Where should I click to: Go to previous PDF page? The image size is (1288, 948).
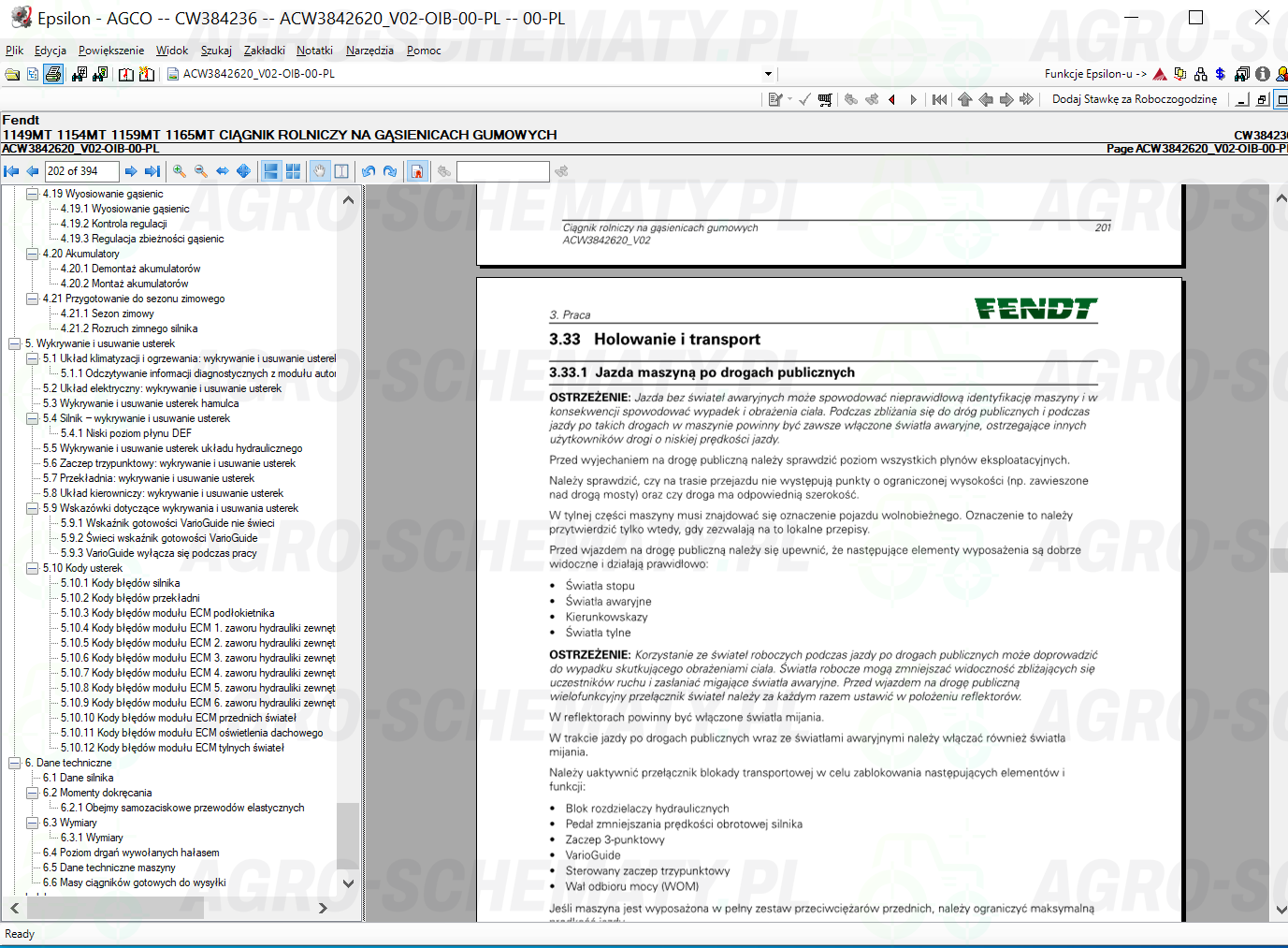tap(33, 171)
